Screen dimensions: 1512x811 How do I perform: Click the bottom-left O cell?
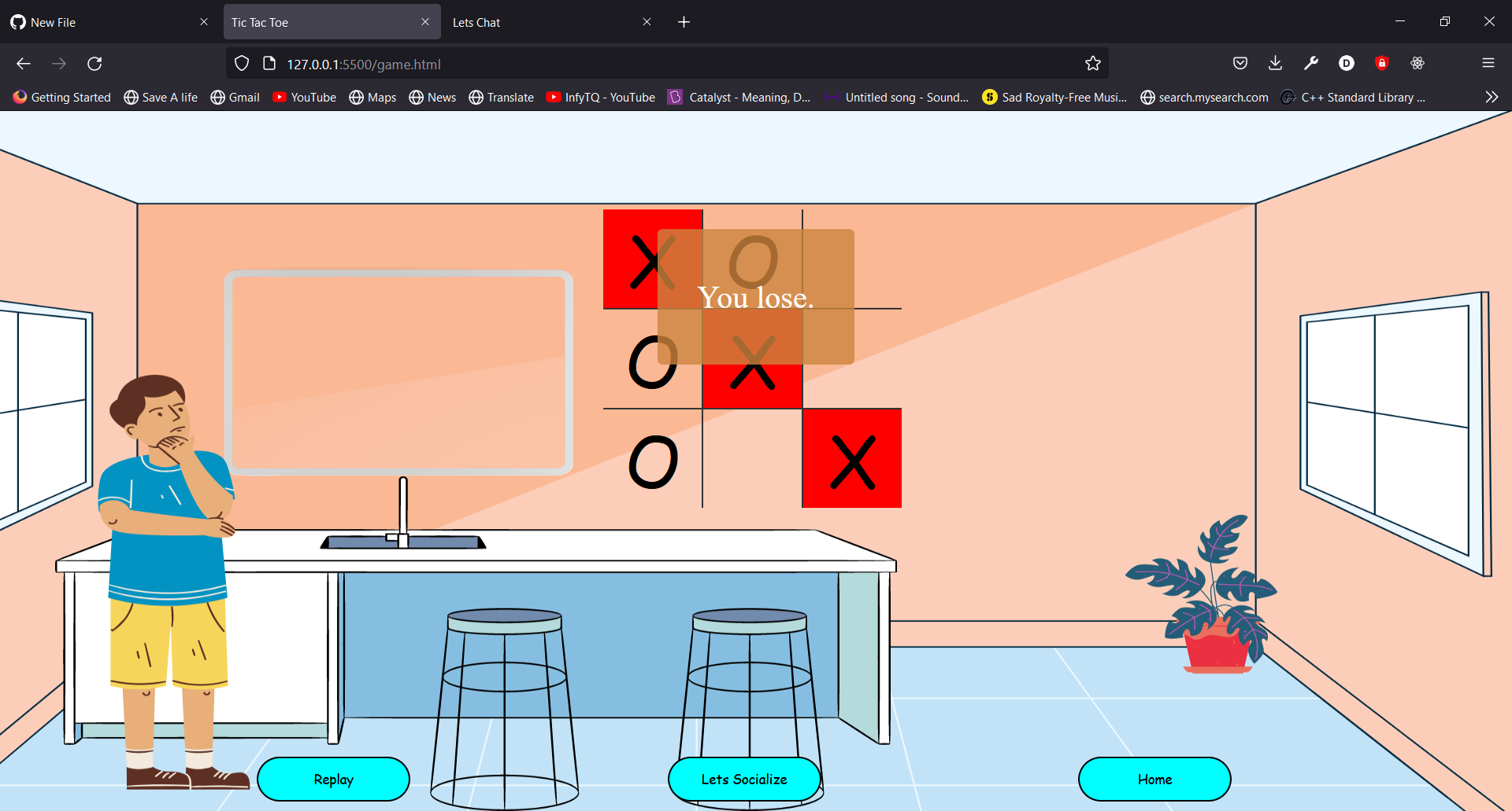point(653,458)
